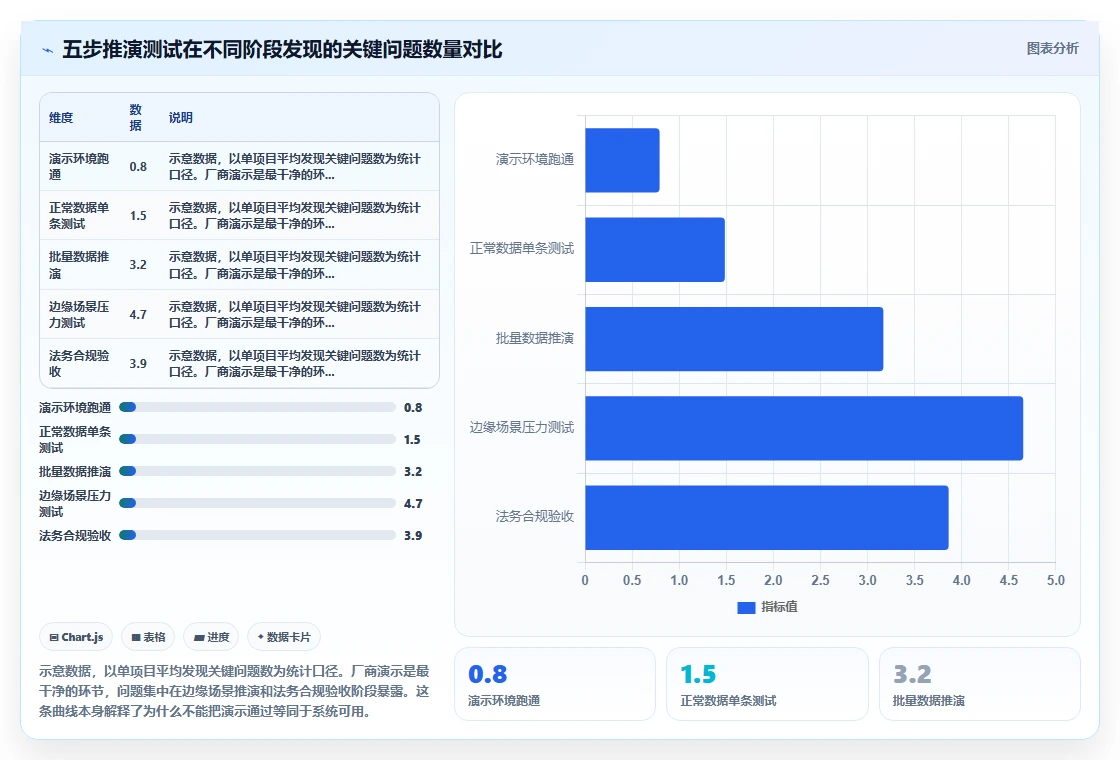1120x760 pixels.
Task: Click table value 3.2
Action: pos(138,265)
